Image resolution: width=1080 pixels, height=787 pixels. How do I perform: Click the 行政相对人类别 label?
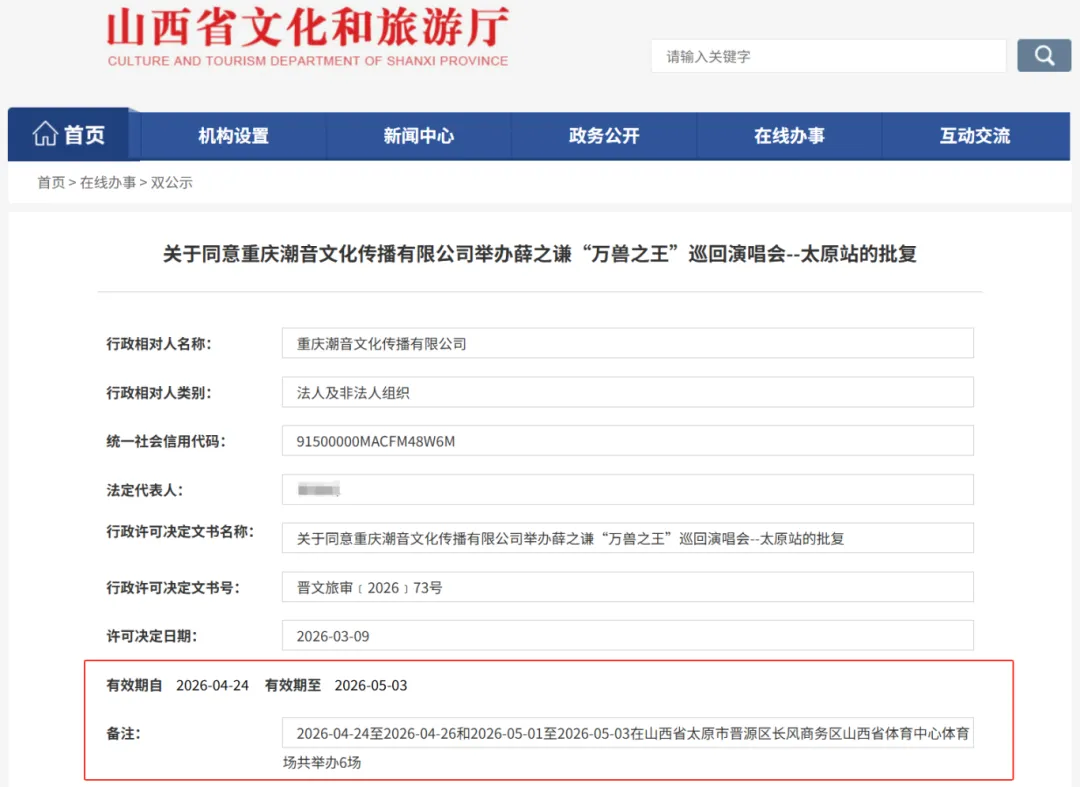tap(158, 392)
